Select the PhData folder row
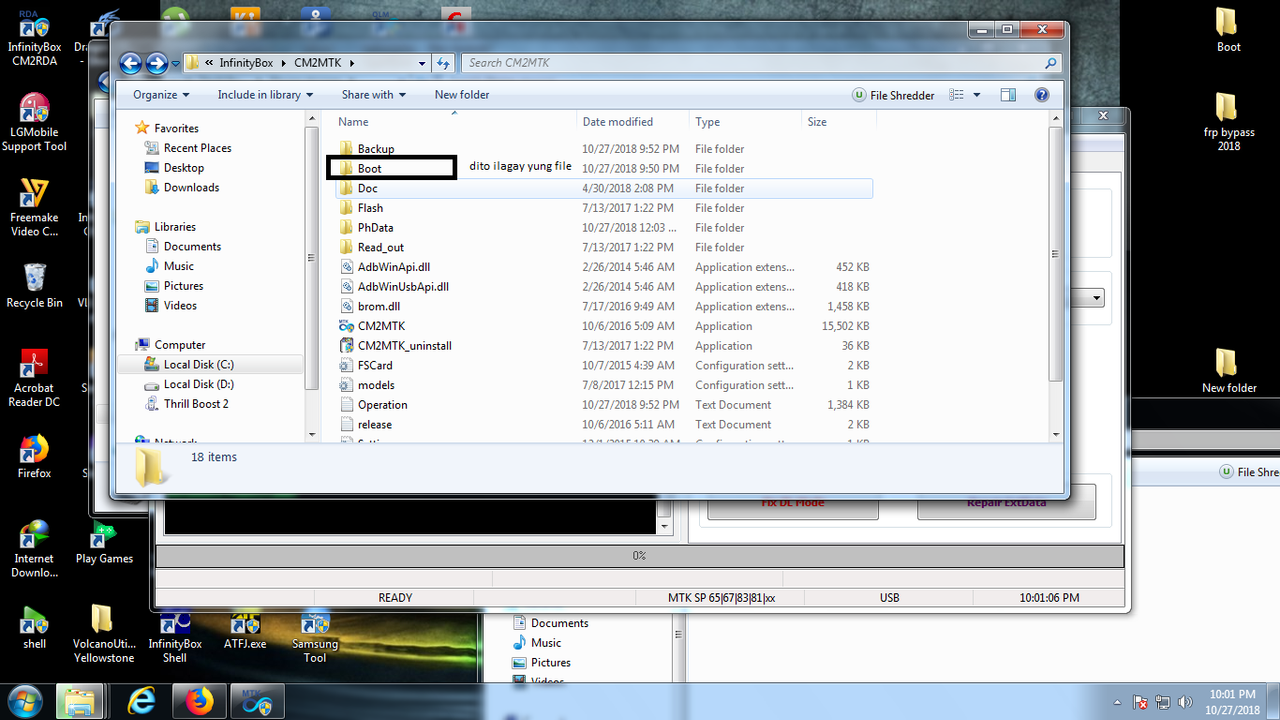The width and height of the screenshot is (1280, 720). [x=604, y=228]
